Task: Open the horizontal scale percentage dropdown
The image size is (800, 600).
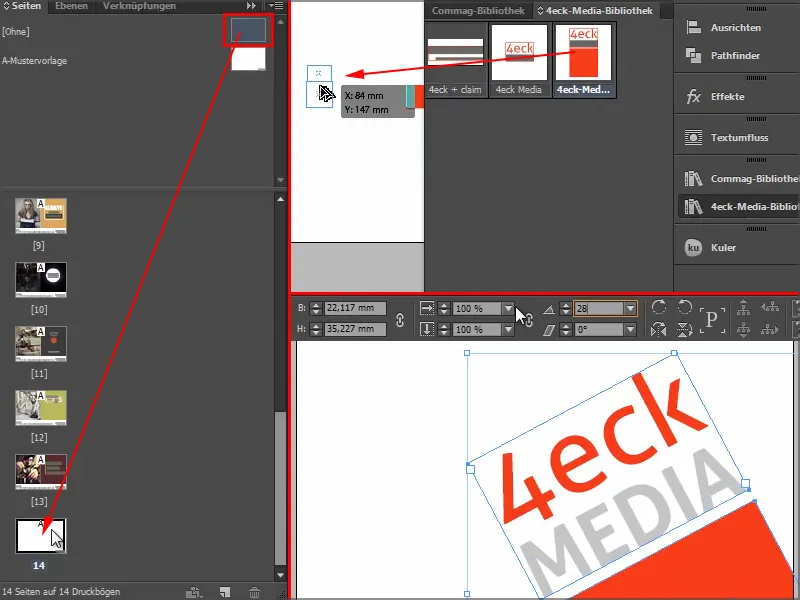Action: point(508,309)
